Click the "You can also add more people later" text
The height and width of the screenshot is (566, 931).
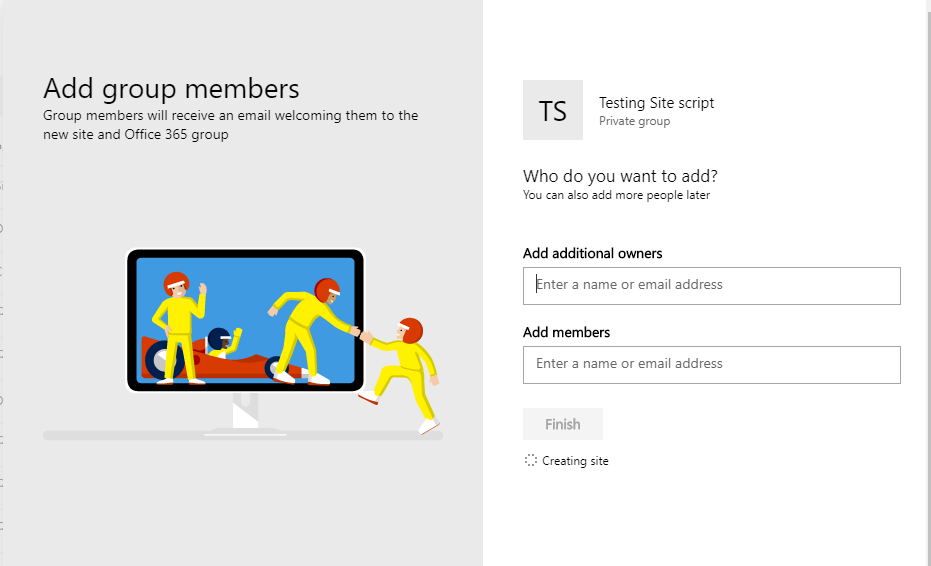[616, 195]
